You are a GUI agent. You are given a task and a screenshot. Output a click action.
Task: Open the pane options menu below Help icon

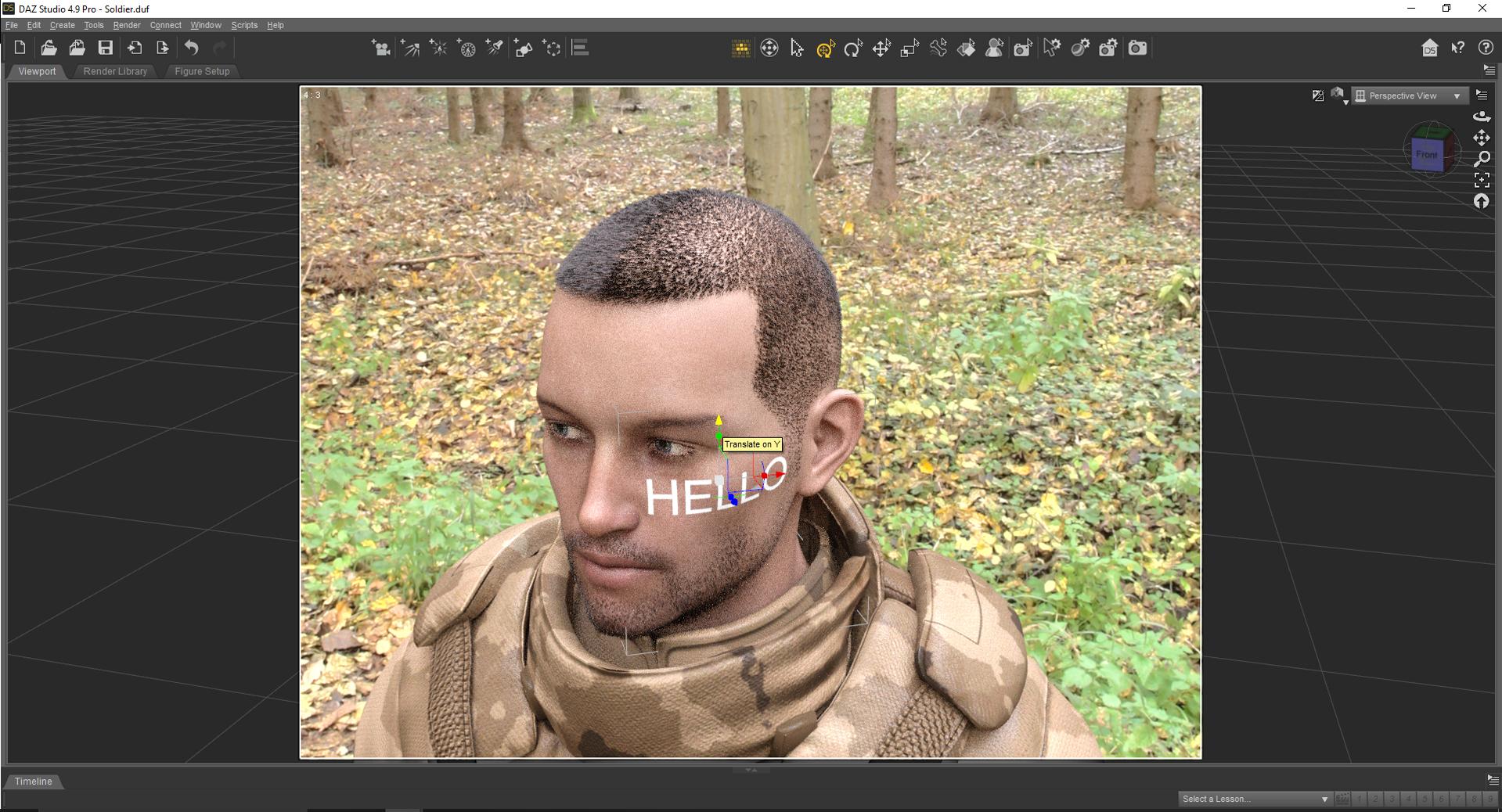click(1489, 70)
